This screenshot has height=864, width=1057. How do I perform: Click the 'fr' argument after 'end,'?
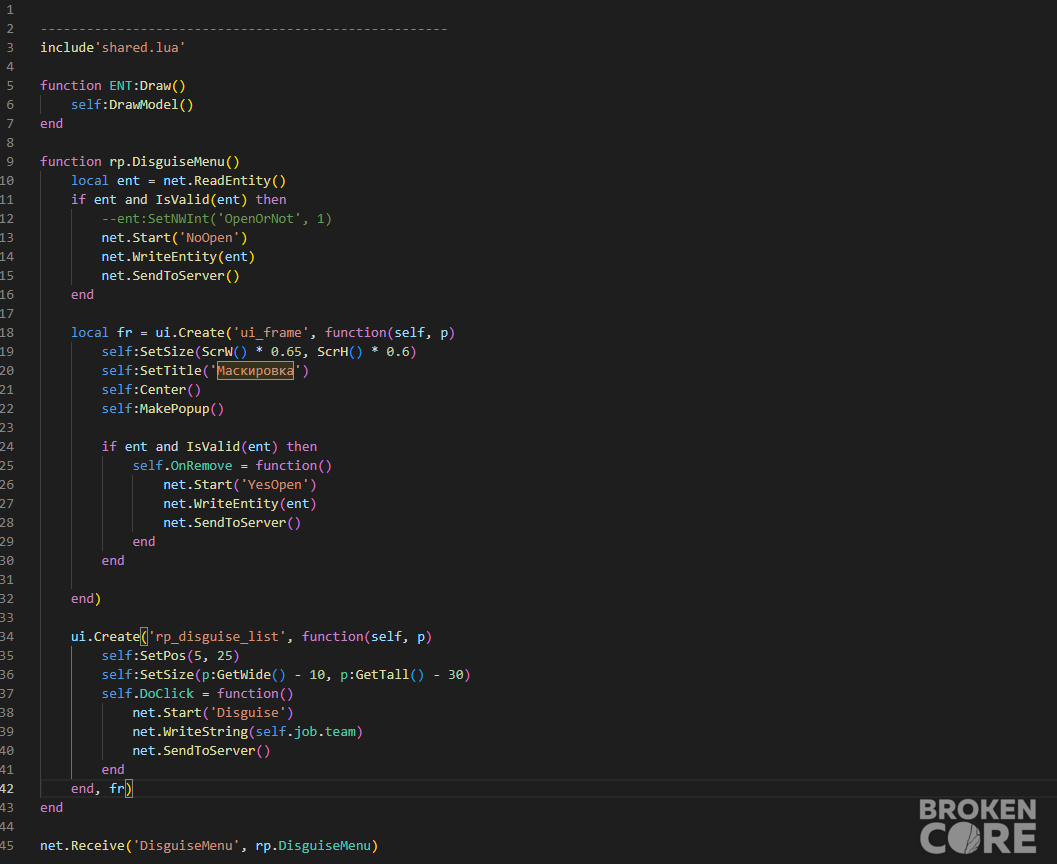(117, 789)
